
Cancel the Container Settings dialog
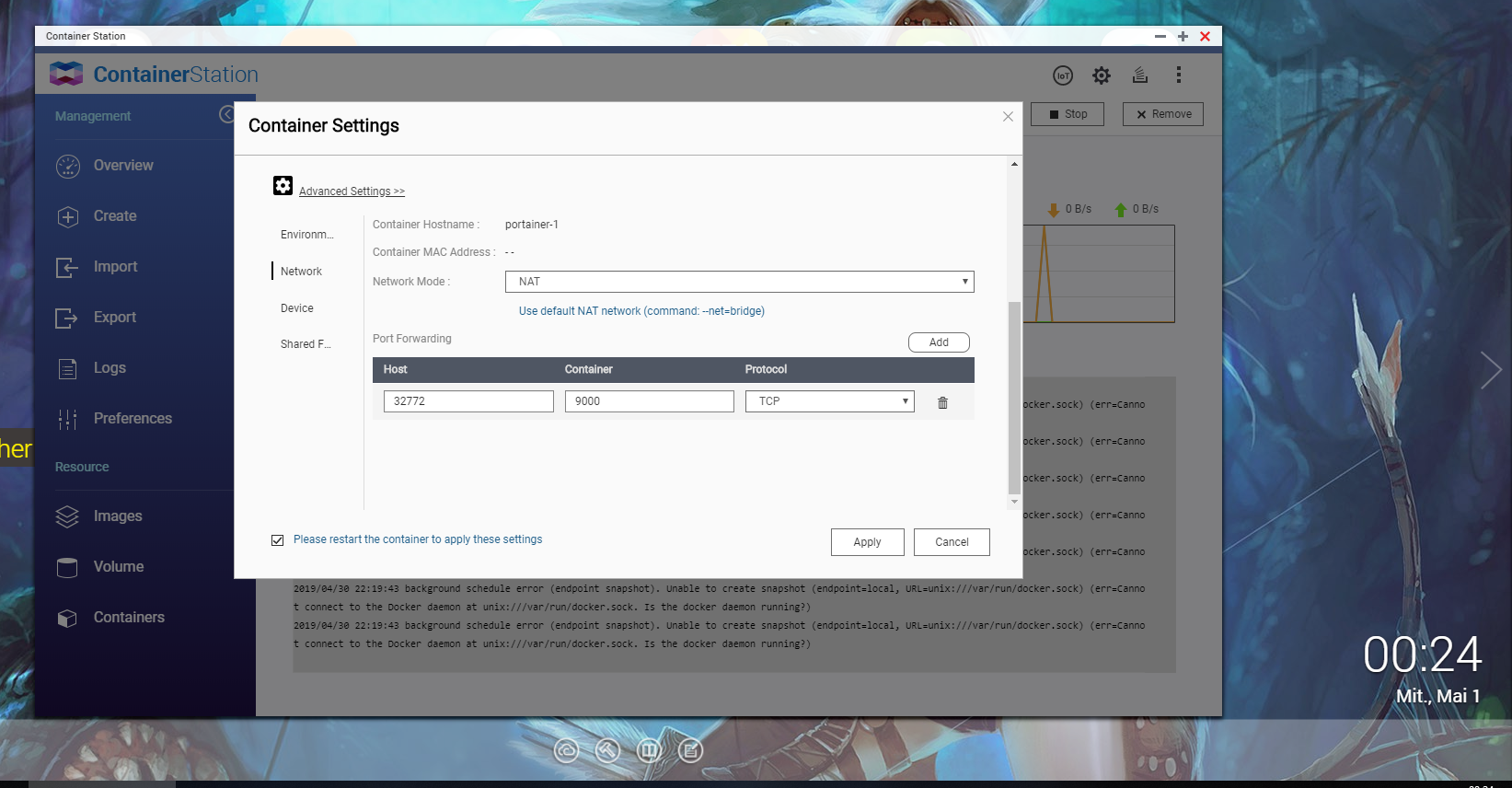click(952, 542)
